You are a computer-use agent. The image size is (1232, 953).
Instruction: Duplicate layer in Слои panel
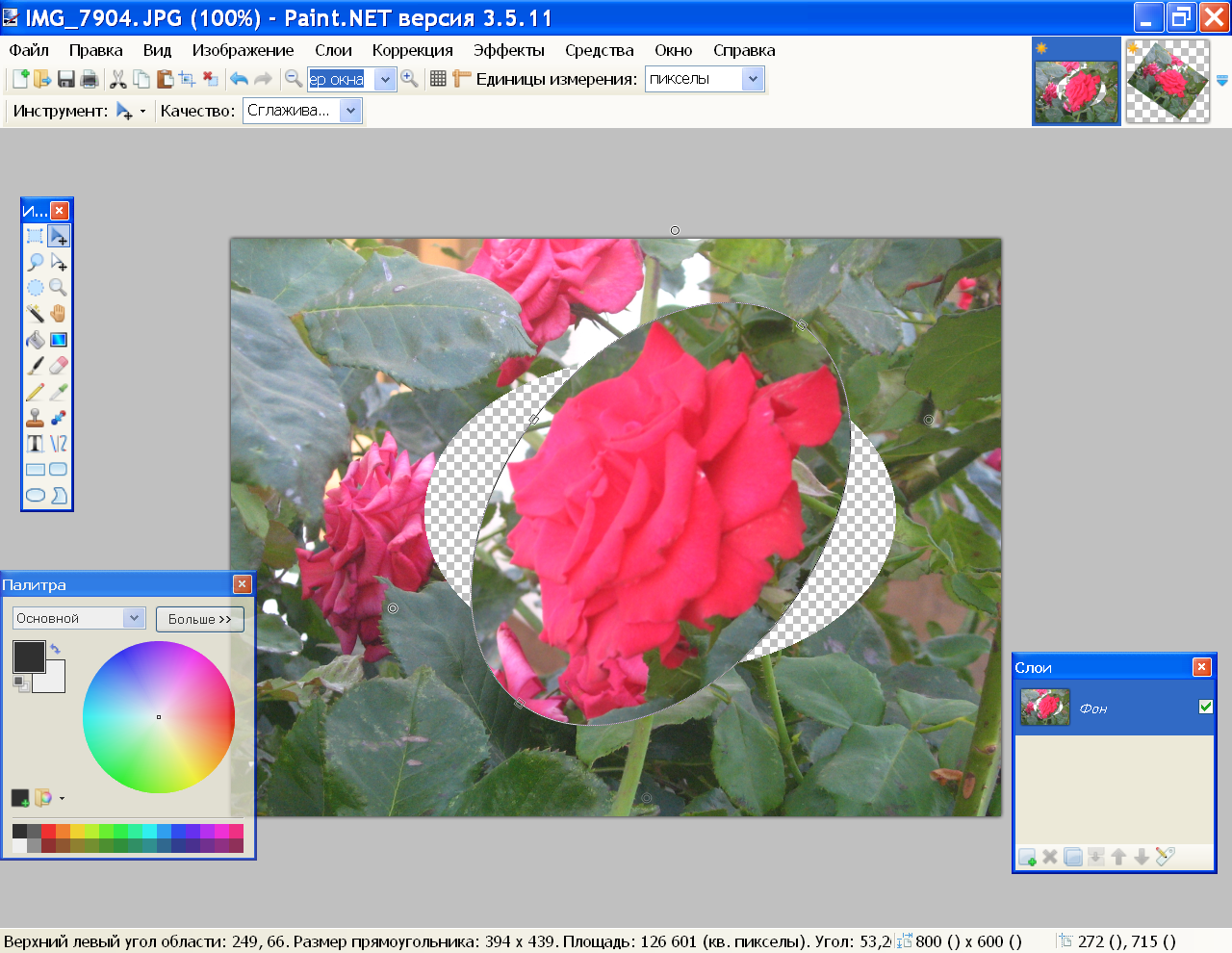[1073, 857]
